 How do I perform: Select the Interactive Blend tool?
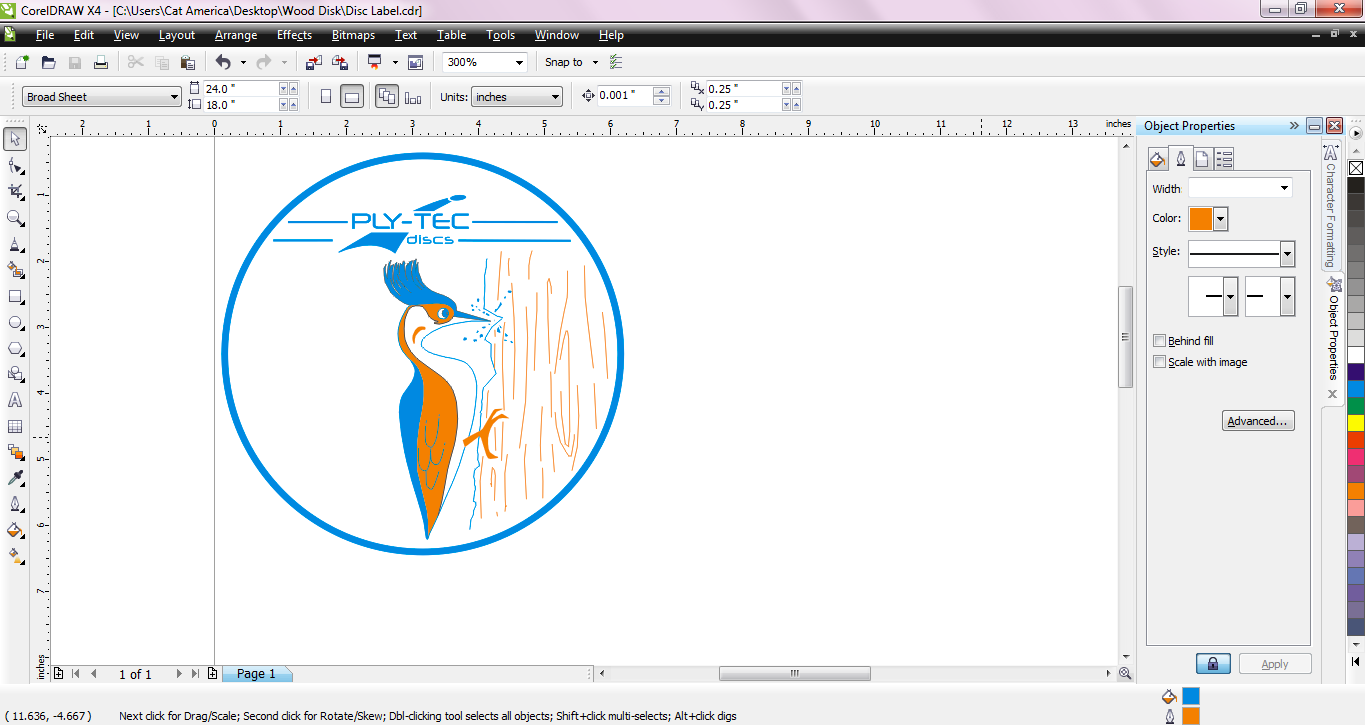15,452
